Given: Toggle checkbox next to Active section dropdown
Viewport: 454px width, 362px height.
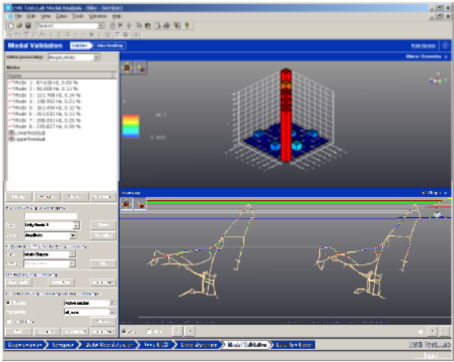Looking at the screenshot, I should point(9,303).
